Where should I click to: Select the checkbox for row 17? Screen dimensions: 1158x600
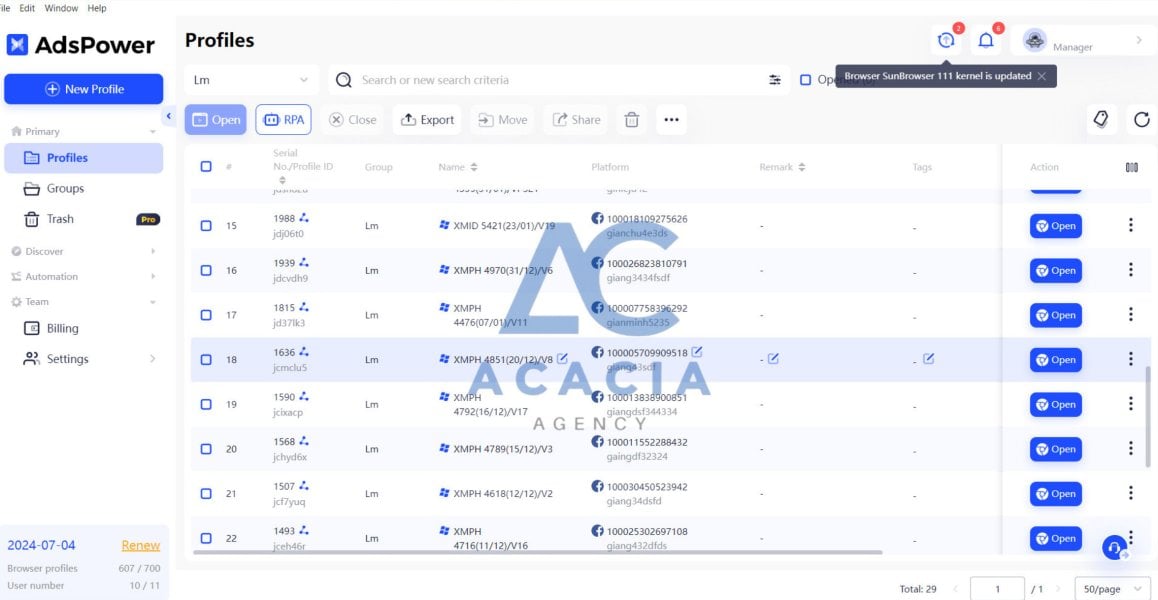tap(206, 315)
